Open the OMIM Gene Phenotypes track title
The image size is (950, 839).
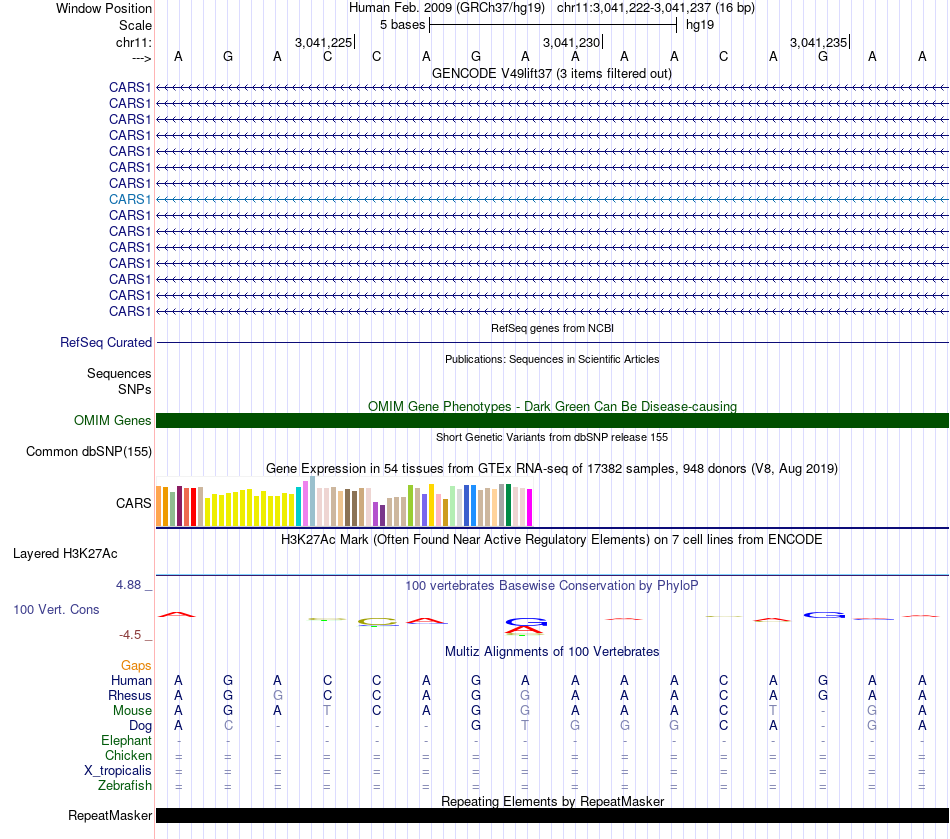pyautogui.click(x=552, y=406)
